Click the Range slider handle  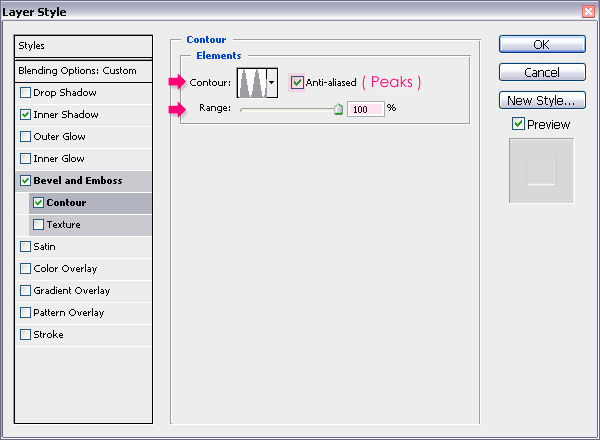[338, 109]
